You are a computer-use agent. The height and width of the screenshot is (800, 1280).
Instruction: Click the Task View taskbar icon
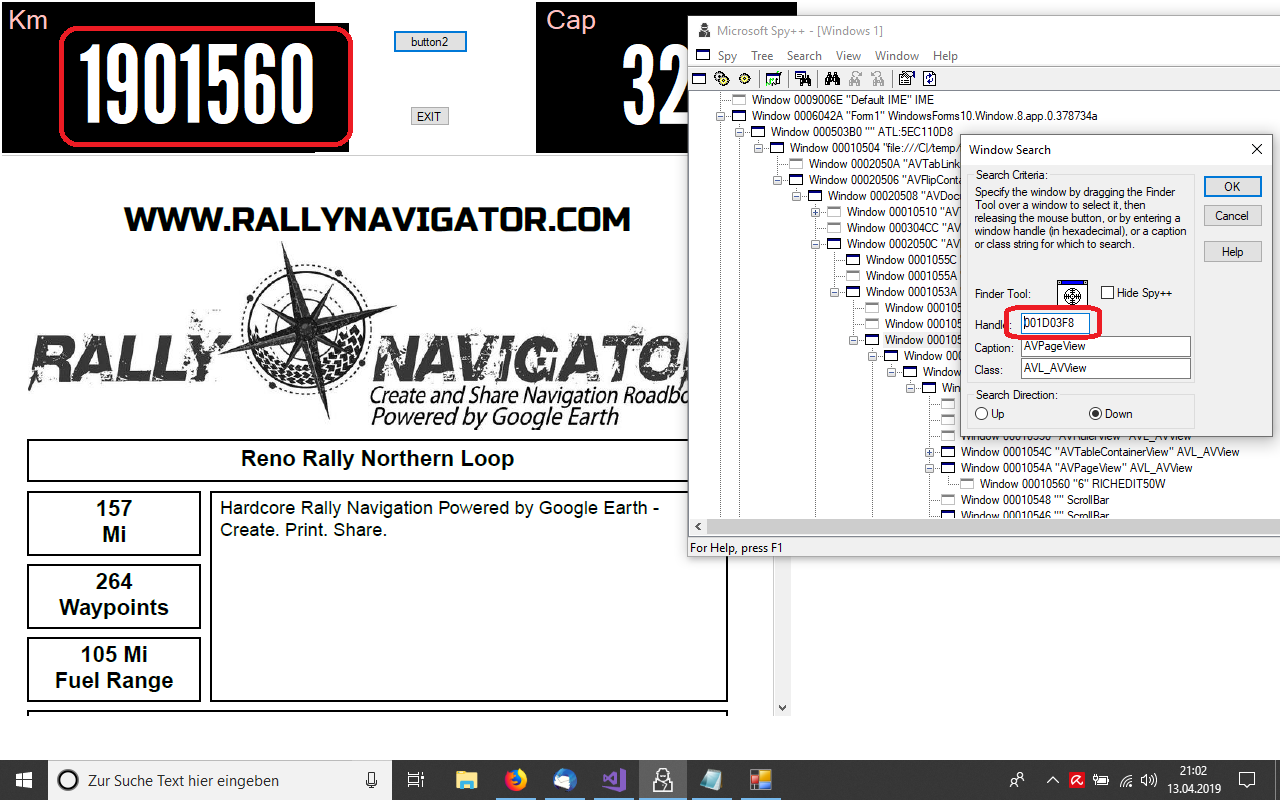417,780
